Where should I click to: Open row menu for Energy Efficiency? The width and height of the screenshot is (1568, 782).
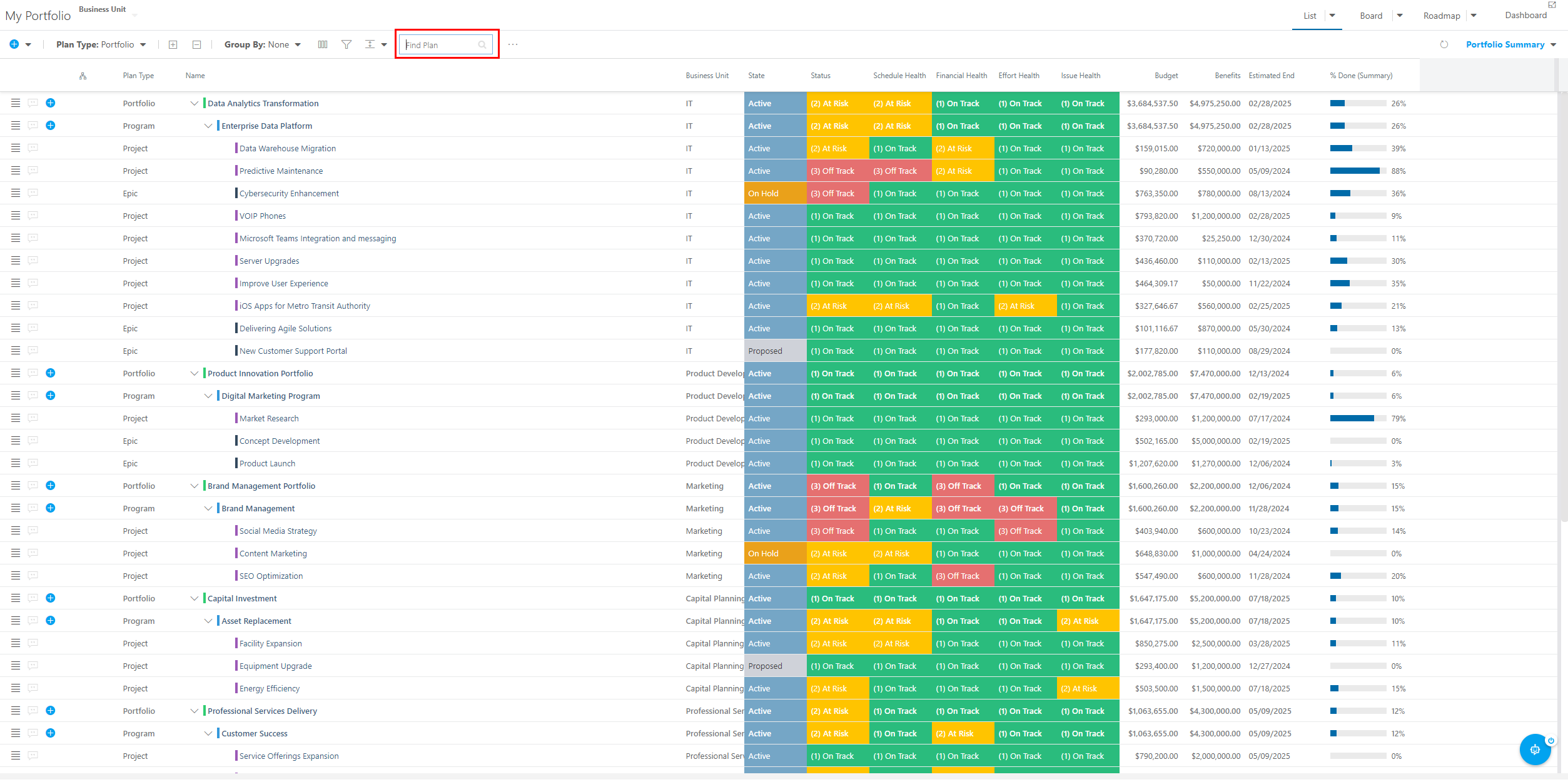[16, 688]
